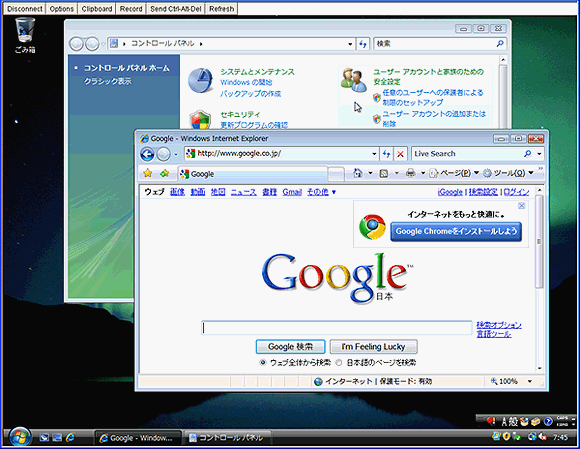580x449 pixels.
Task: Click the Disconnect button
Action: click(x=24, y=9)
